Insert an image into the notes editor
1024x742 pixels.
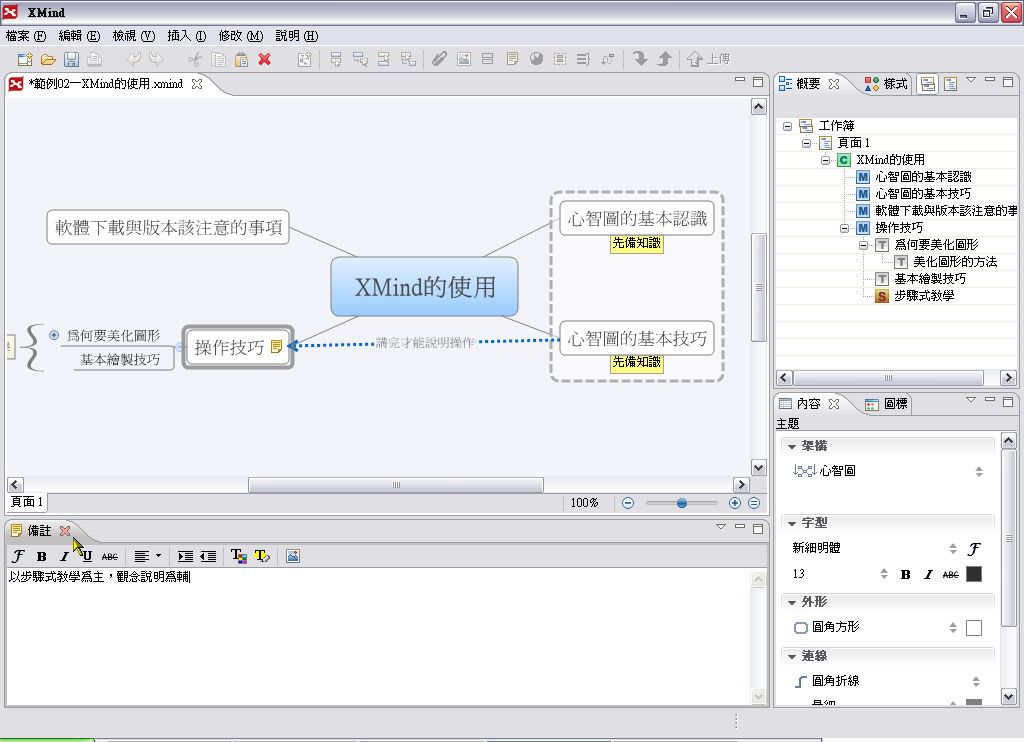[293, 556]
